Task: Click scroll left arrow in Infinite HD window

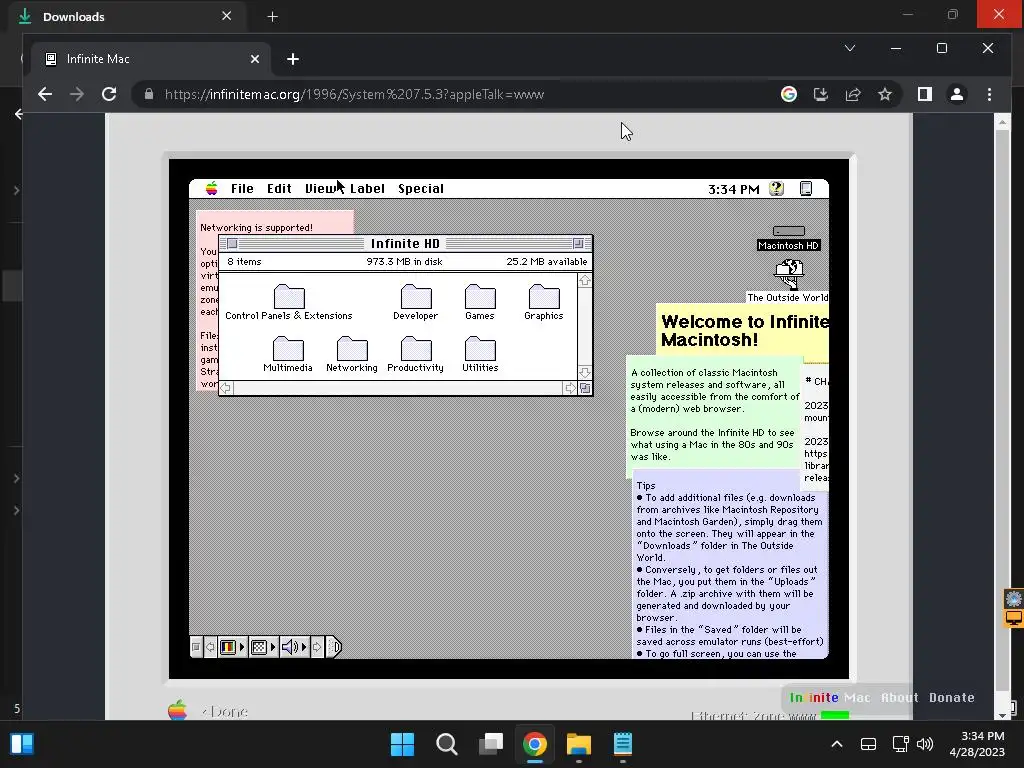Action: 226,388
